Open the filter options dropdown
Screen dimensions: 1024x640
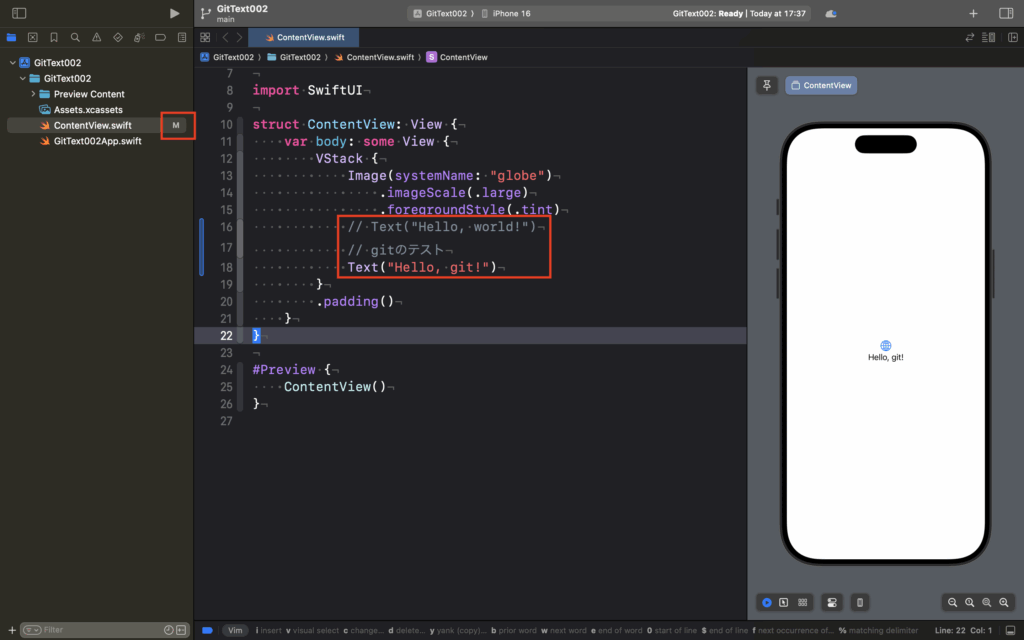tap(32, 630)
